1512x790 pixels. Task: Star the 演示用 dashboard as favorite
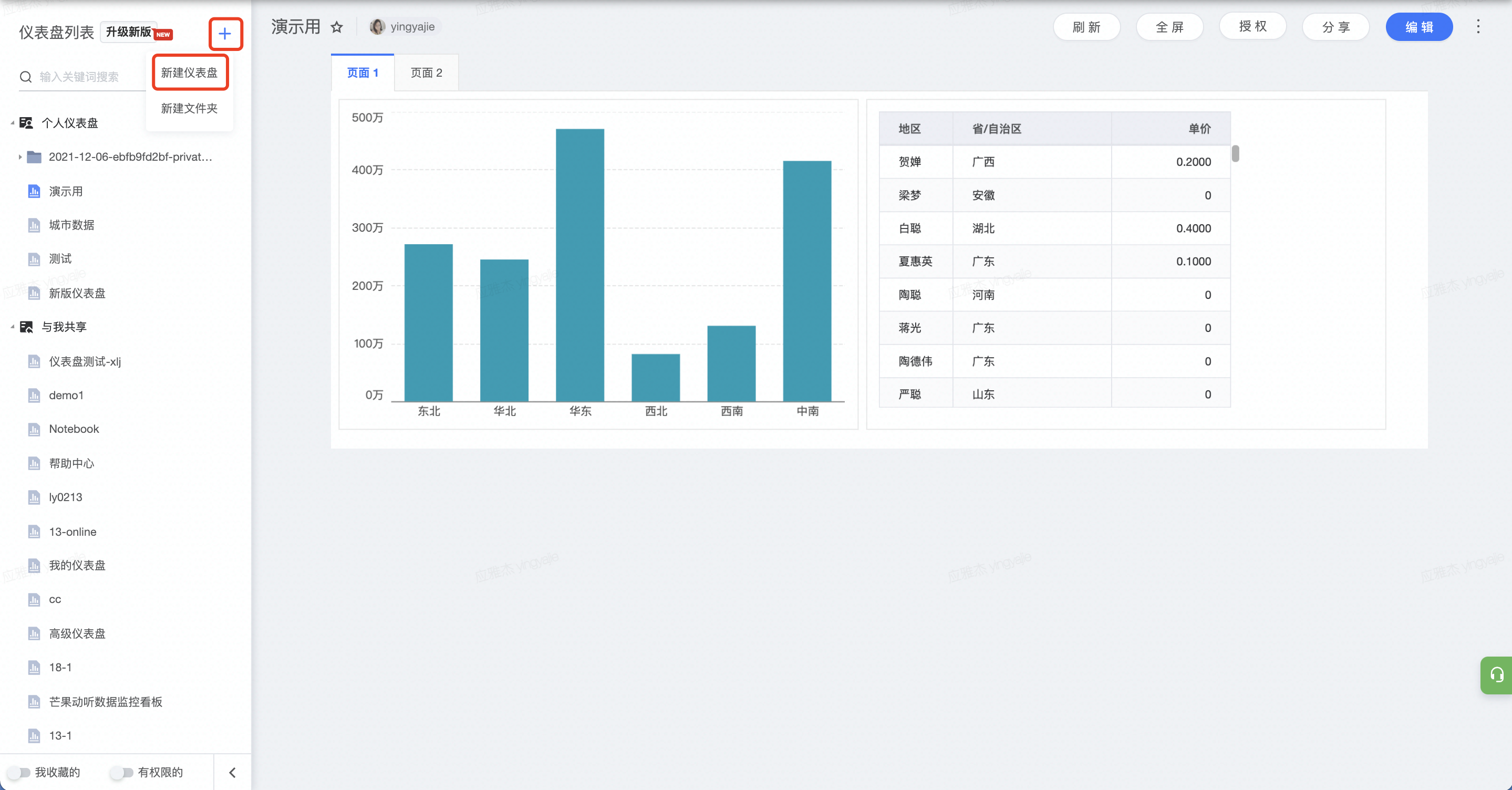pyautogui.click(x=337, y=27)
